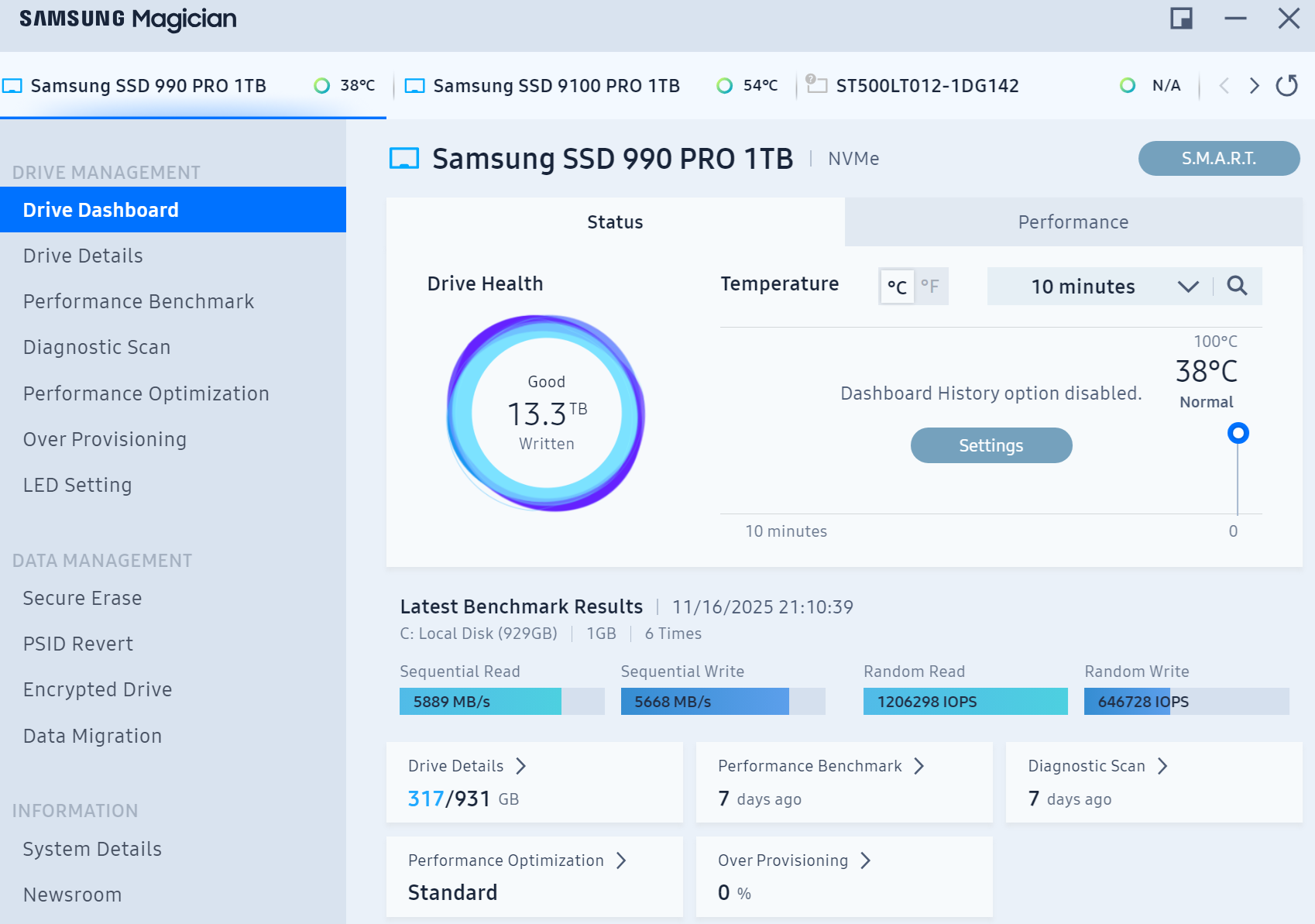Screen dimensions: 1315x924
Task: Click the Sequential Write 5668 MB/s bar
Action: pyautogui.click(x=723, y=702)
